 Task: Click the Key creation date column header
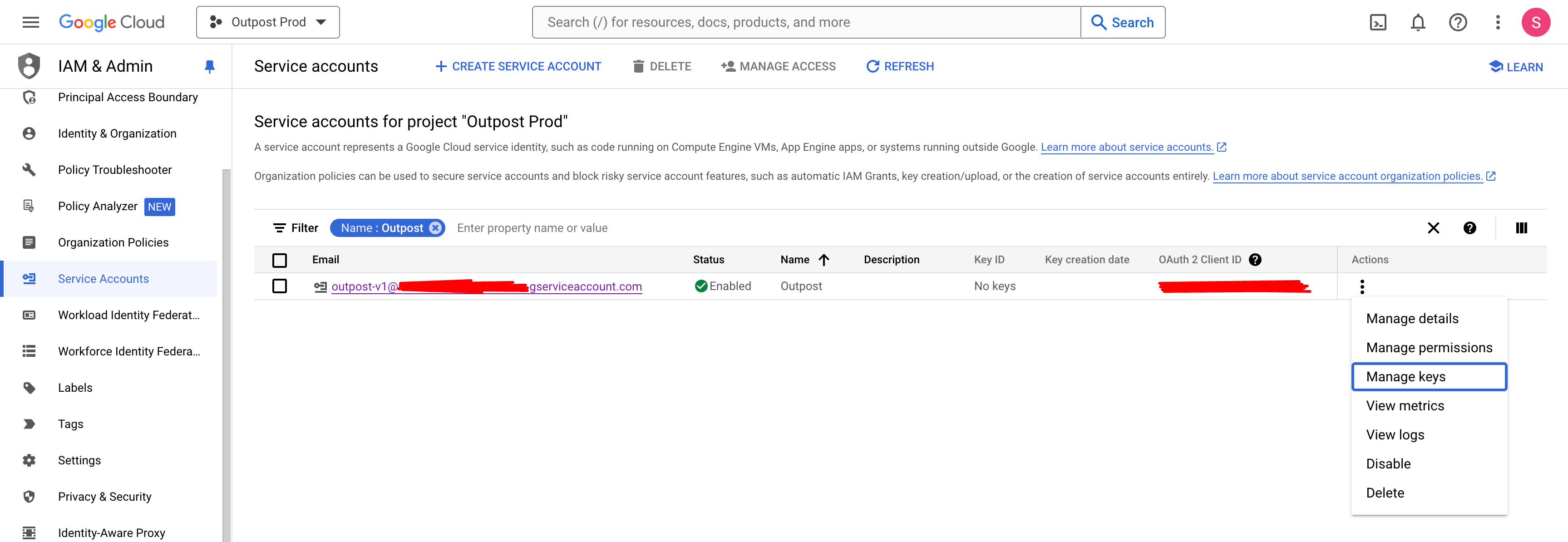[x=1086, y=260]
